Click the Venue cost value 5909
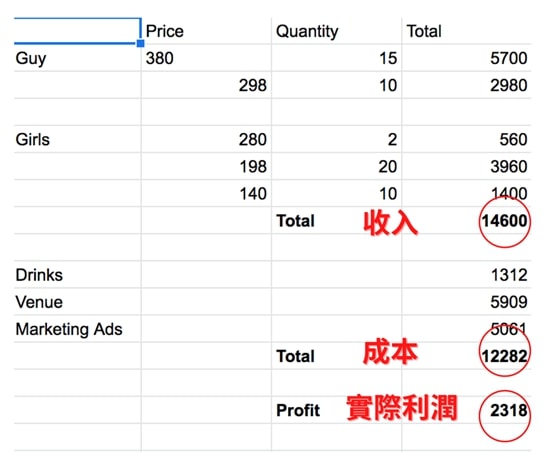554x452 pixels. pyautogui.click(x=466, y=302)
